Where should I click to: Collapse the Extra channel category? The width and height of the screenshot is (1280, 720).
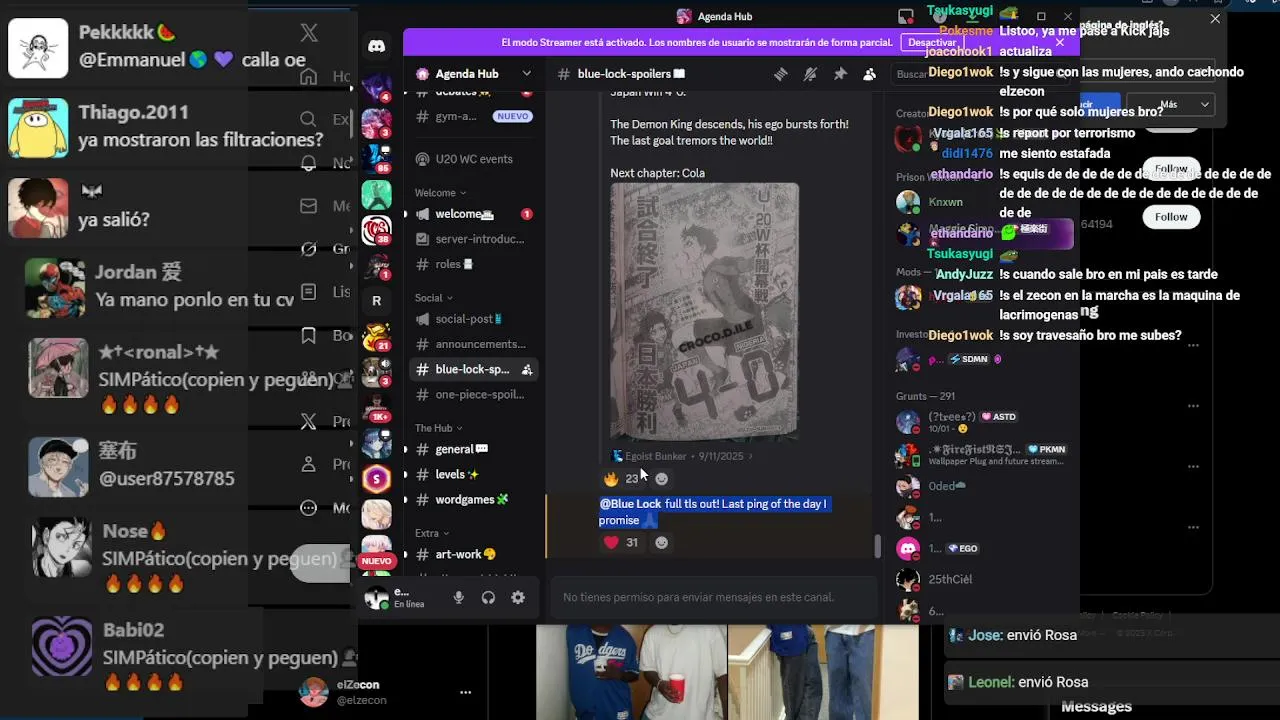coord(432,533)
